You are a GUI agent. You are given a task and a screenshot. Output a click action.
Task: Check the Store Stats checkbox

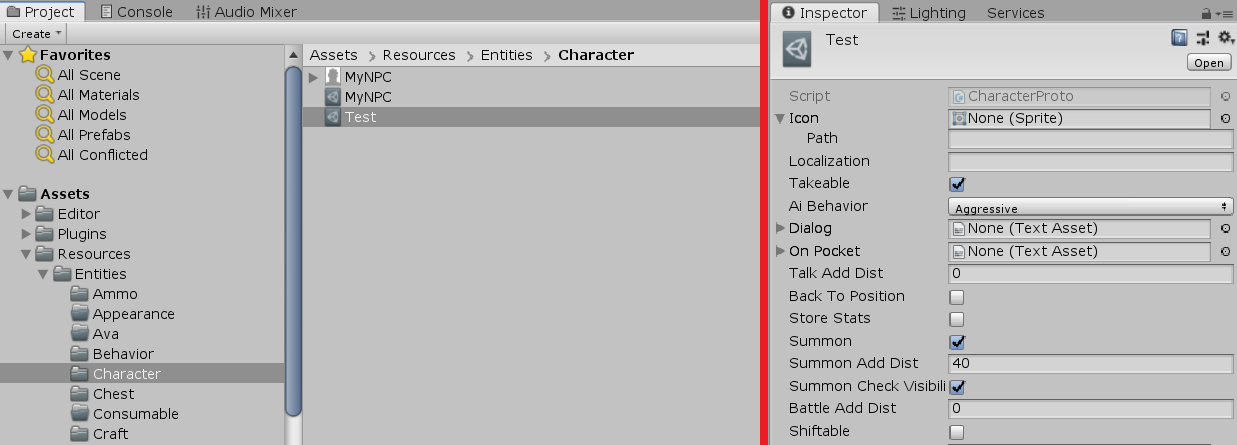957,319
